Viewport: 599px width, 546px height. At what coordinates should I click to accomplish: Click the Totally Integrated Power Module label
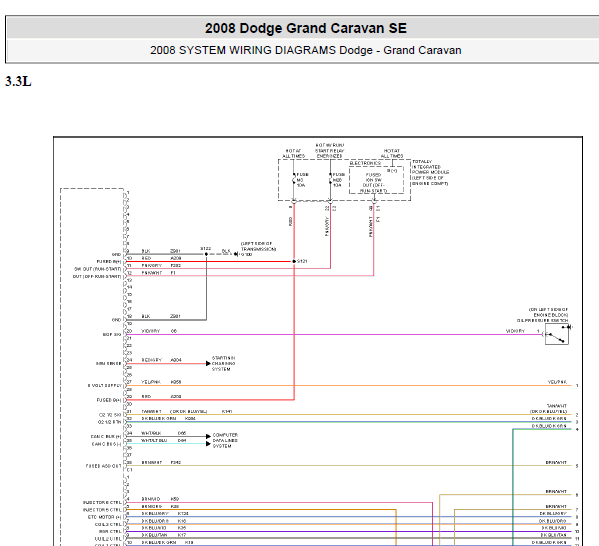(430, 173)
